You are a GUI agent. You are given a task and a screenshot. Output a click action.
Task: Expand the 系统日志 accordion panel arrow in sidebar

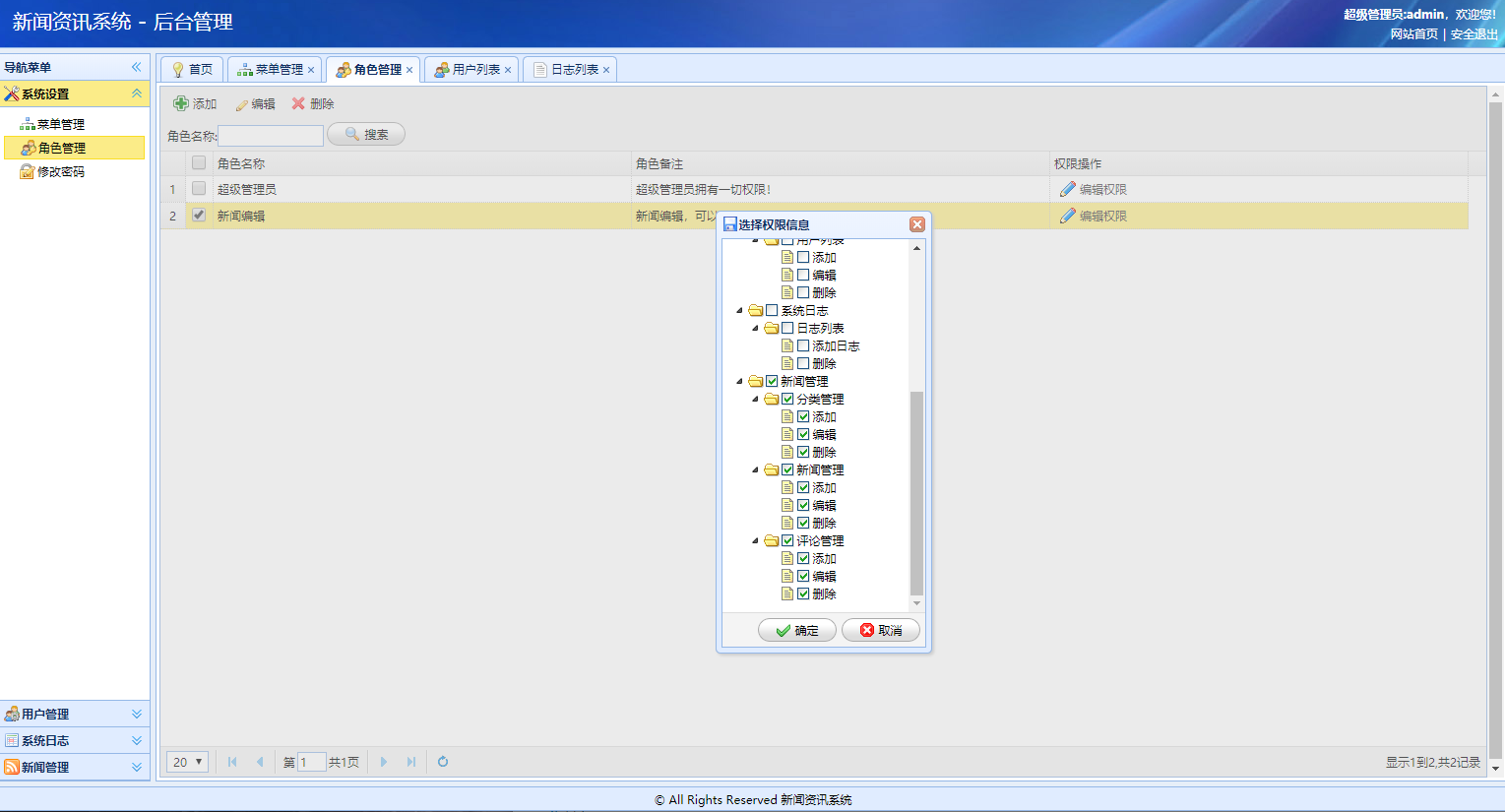pyautogui.click(x=137, y=740)
